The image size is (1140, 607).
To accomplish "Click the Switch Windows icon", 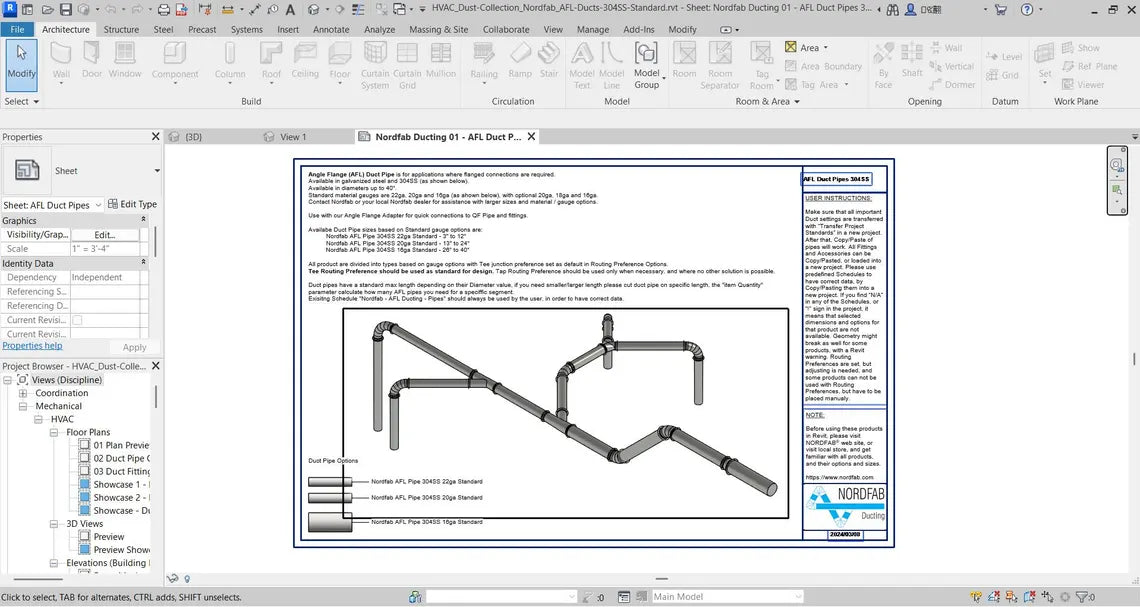I will (399, 9).
